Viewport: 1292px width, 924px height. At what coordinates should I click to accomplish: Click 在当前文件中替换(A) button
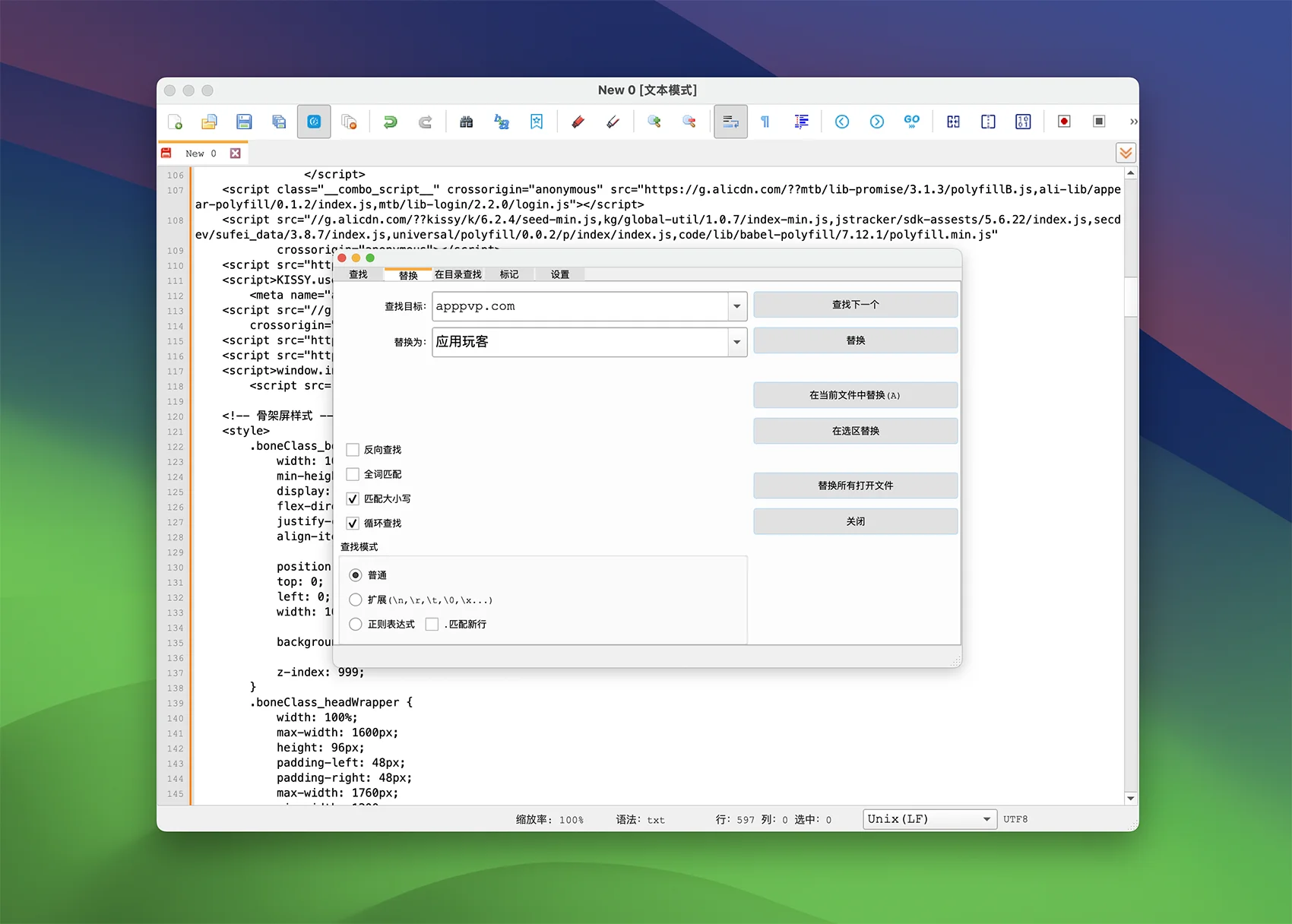coord(856,395)
